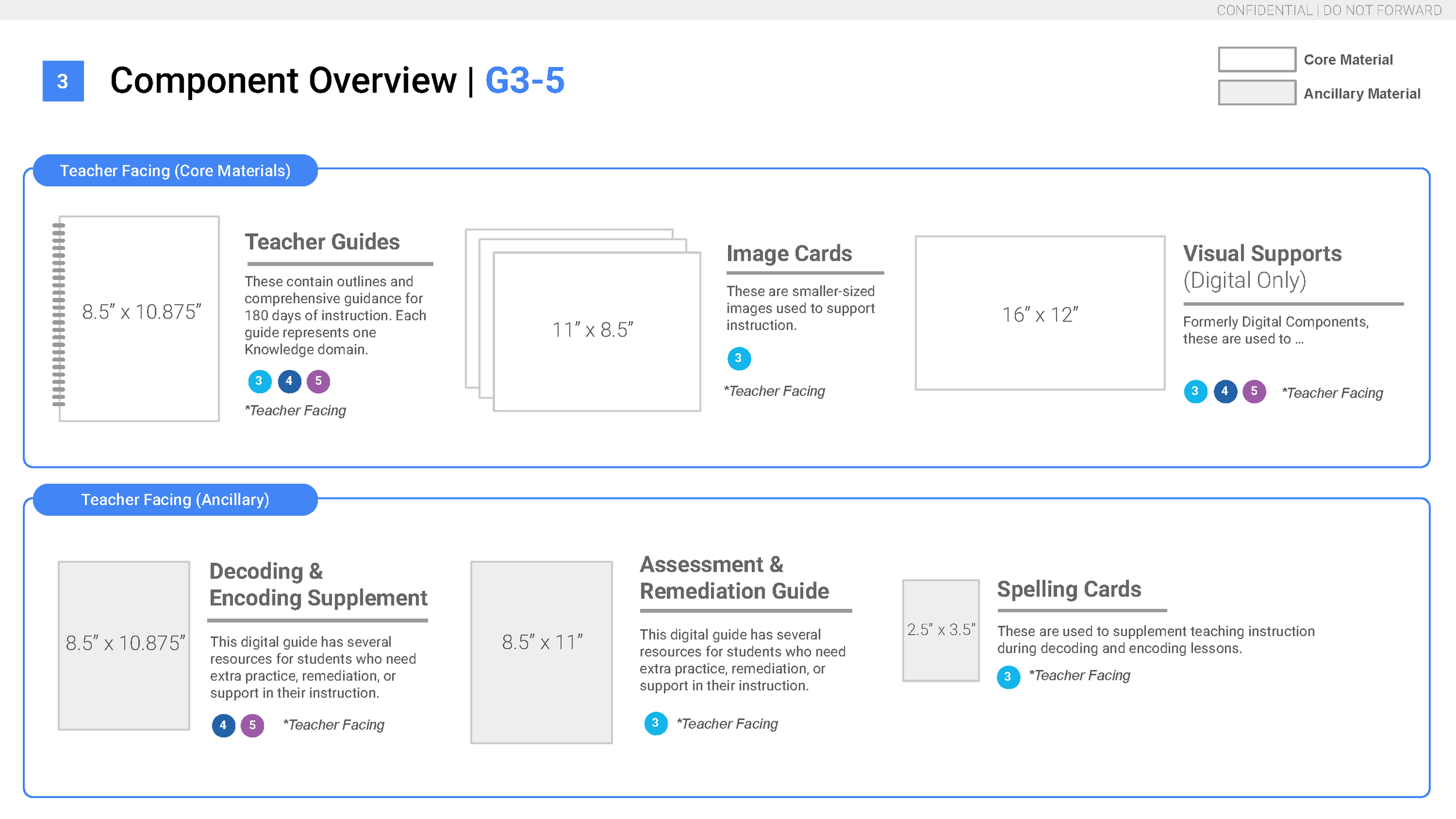Click the gray 8.5" x 10.875" Decoding Supplement thumbnail
Image resolution: width=1456 pixels, height=819 pixels.
124,646
